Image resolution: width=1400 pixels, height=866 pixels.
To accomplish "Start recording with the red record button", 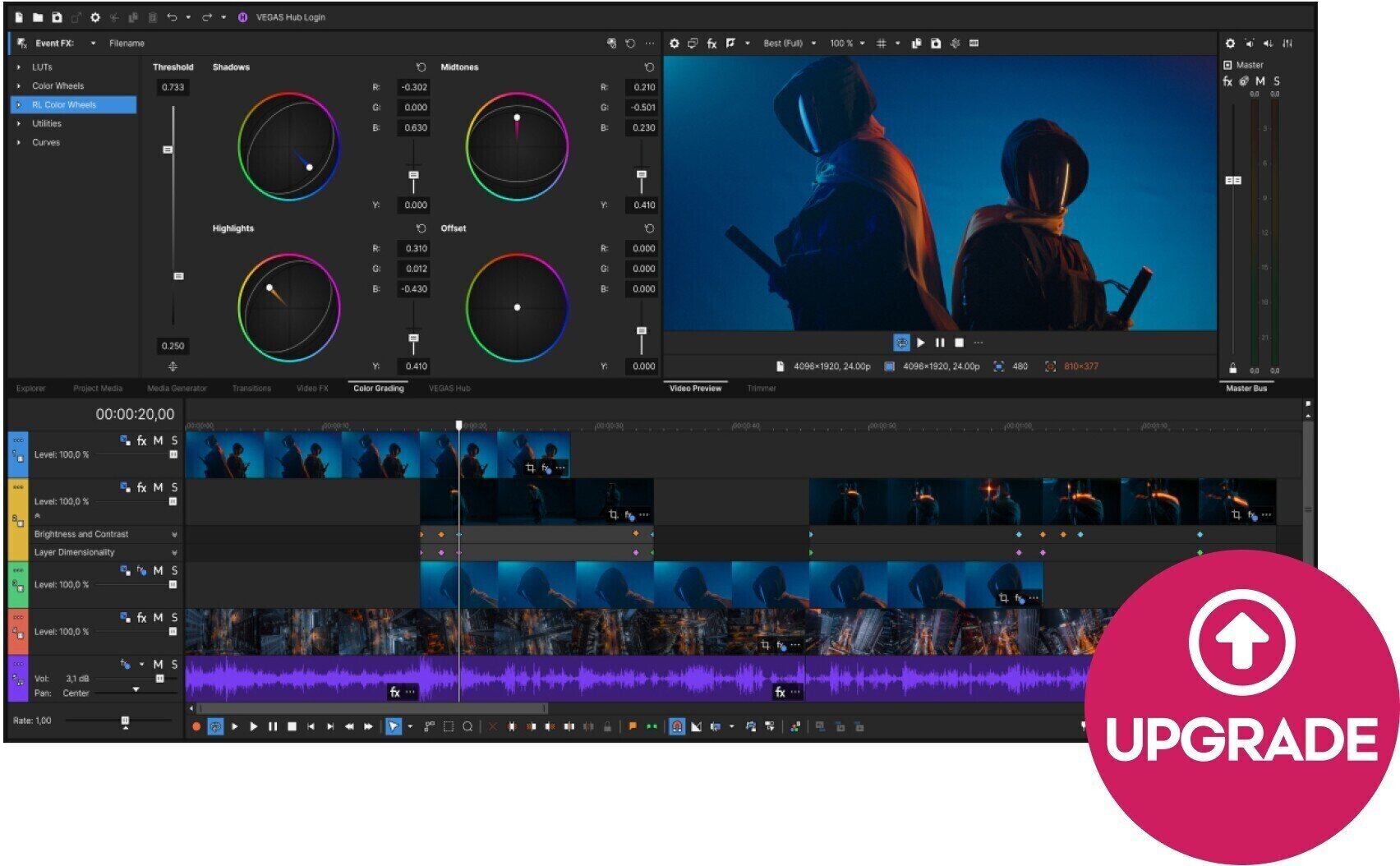I will [196, 726].
